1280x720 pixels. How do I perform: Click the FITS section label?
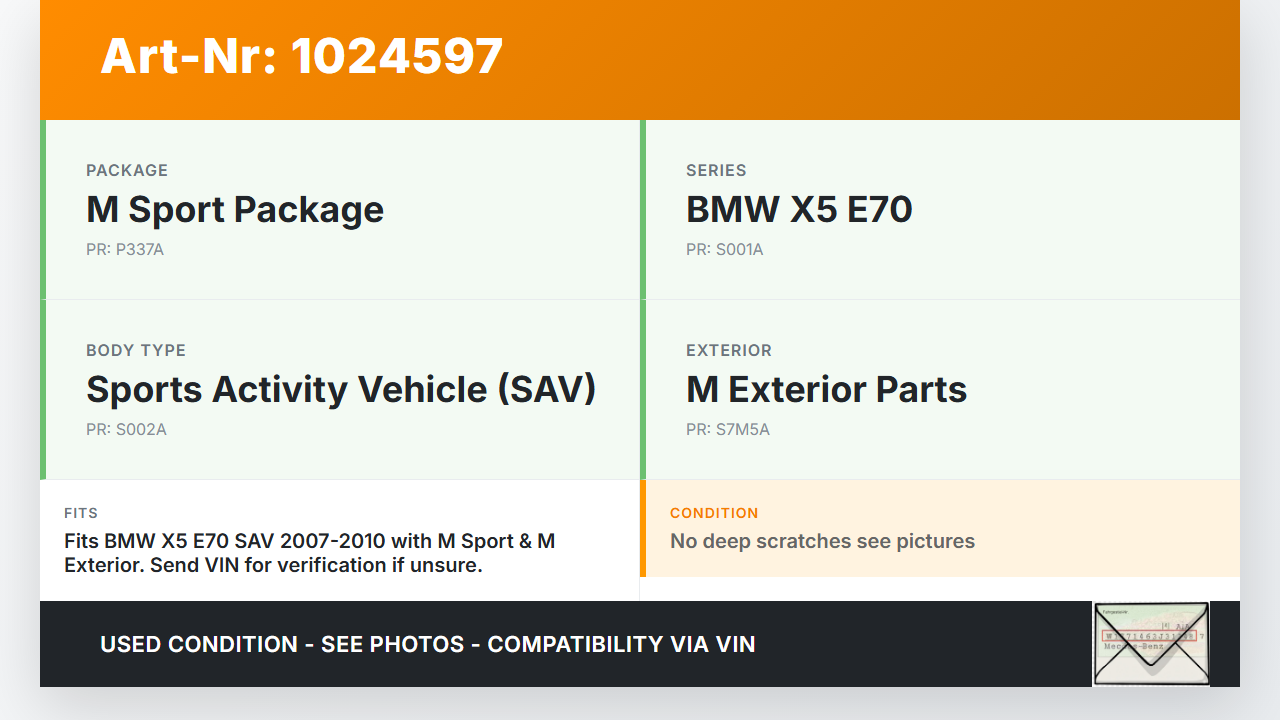81,513
